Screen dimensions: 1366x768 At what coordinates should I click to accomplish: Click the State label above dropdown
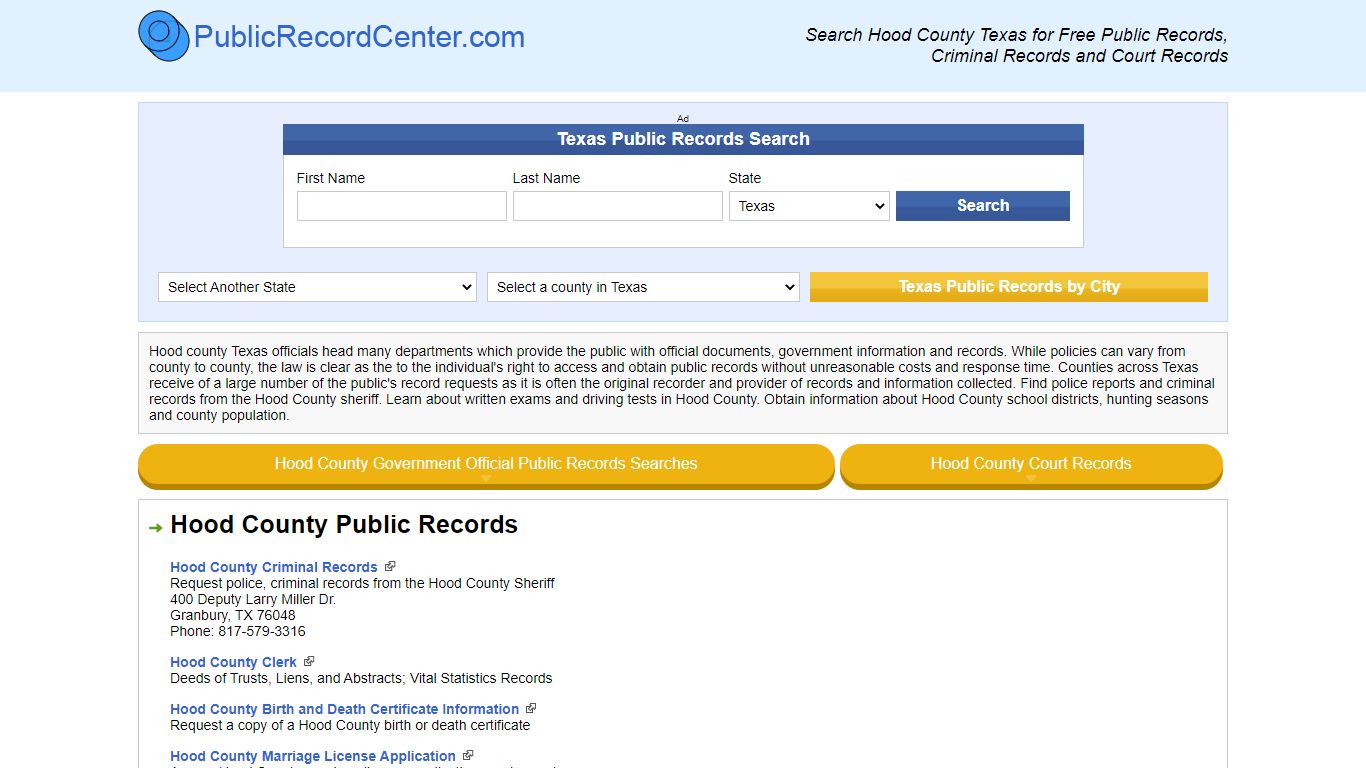[745, 178]
